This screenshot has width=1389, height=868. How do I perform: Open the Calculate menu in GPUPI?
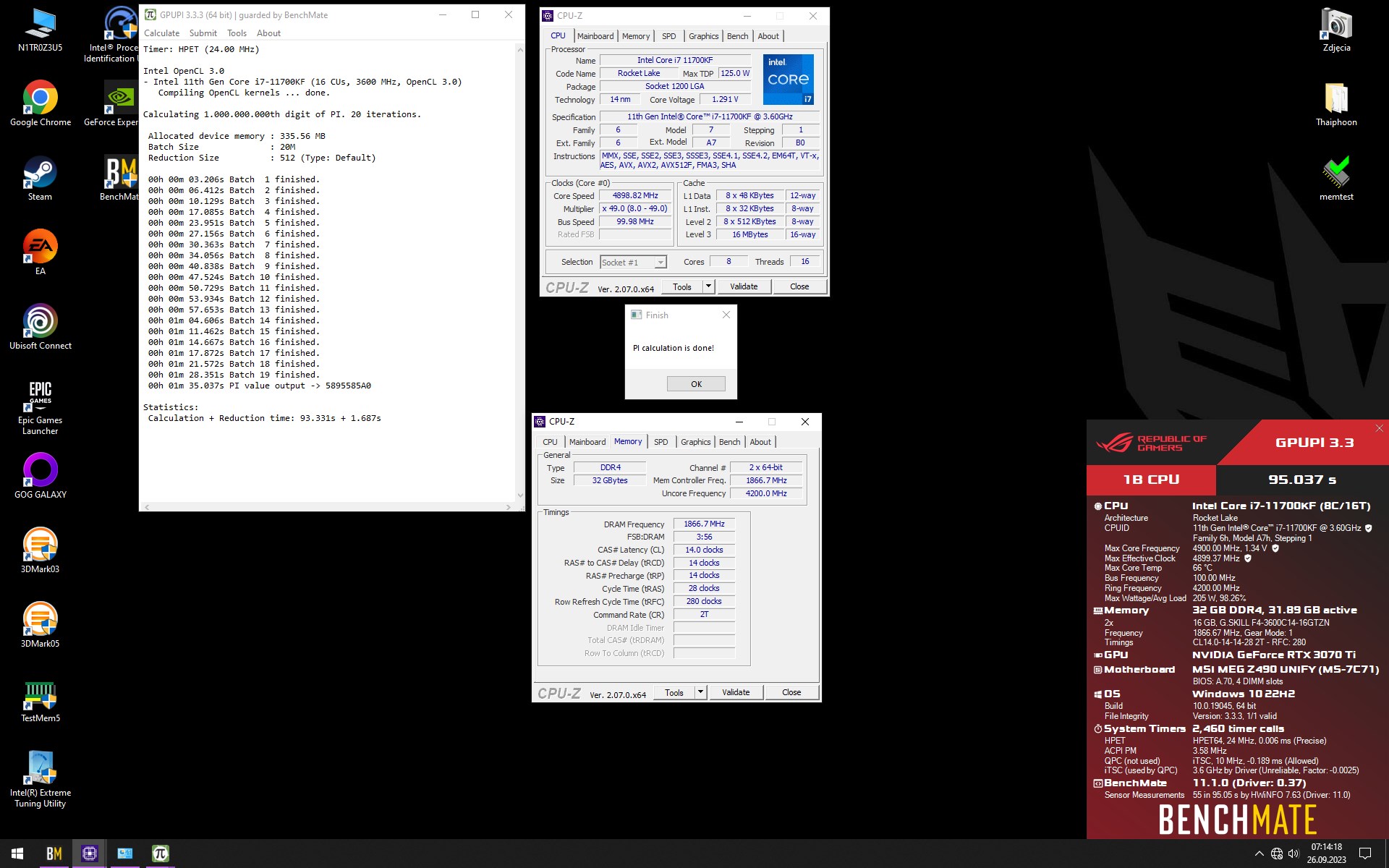click(x=161, y=33)
